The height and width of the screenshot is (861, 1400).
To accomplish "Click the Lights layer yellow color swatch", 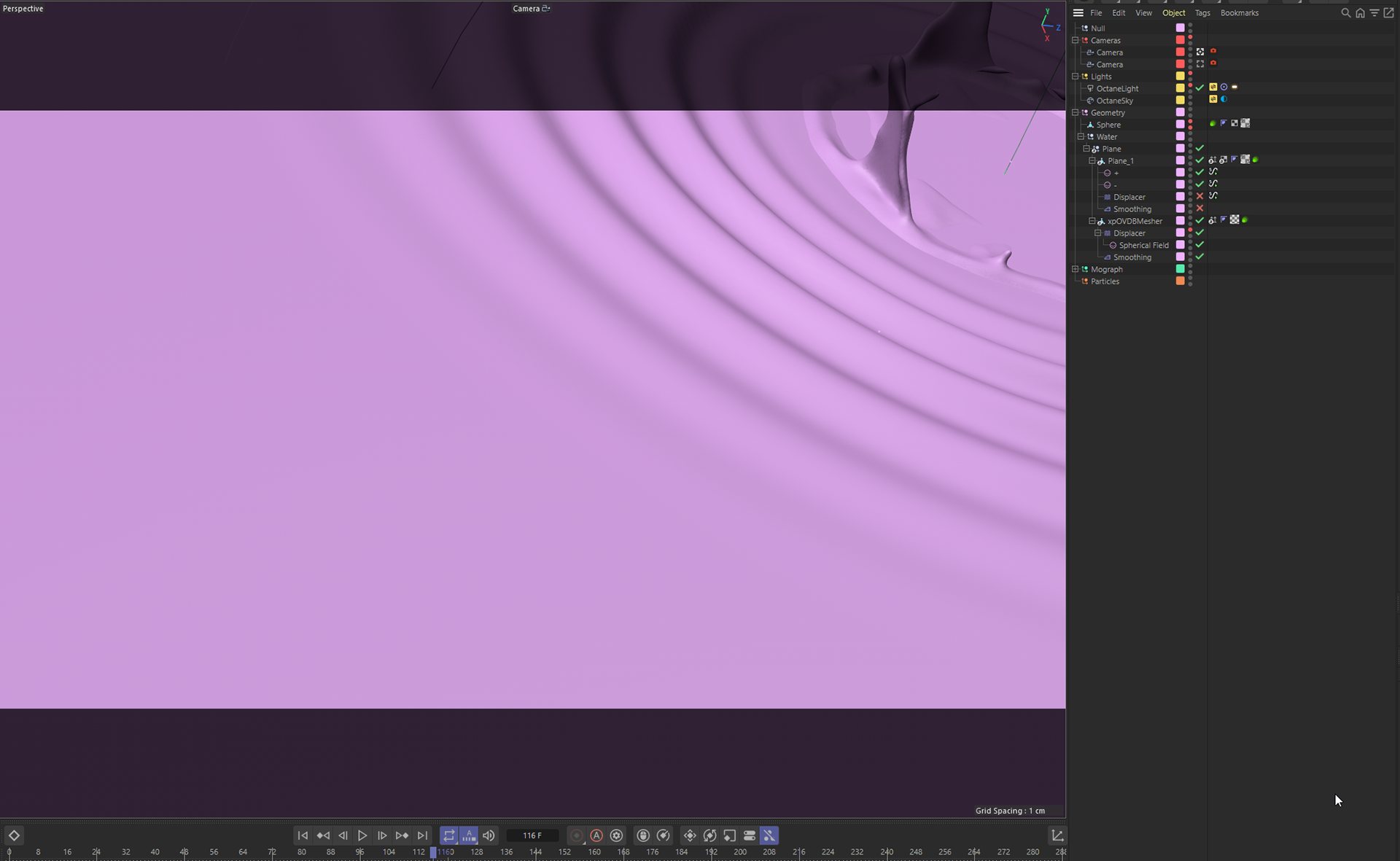I will (x=1180, y=77).
